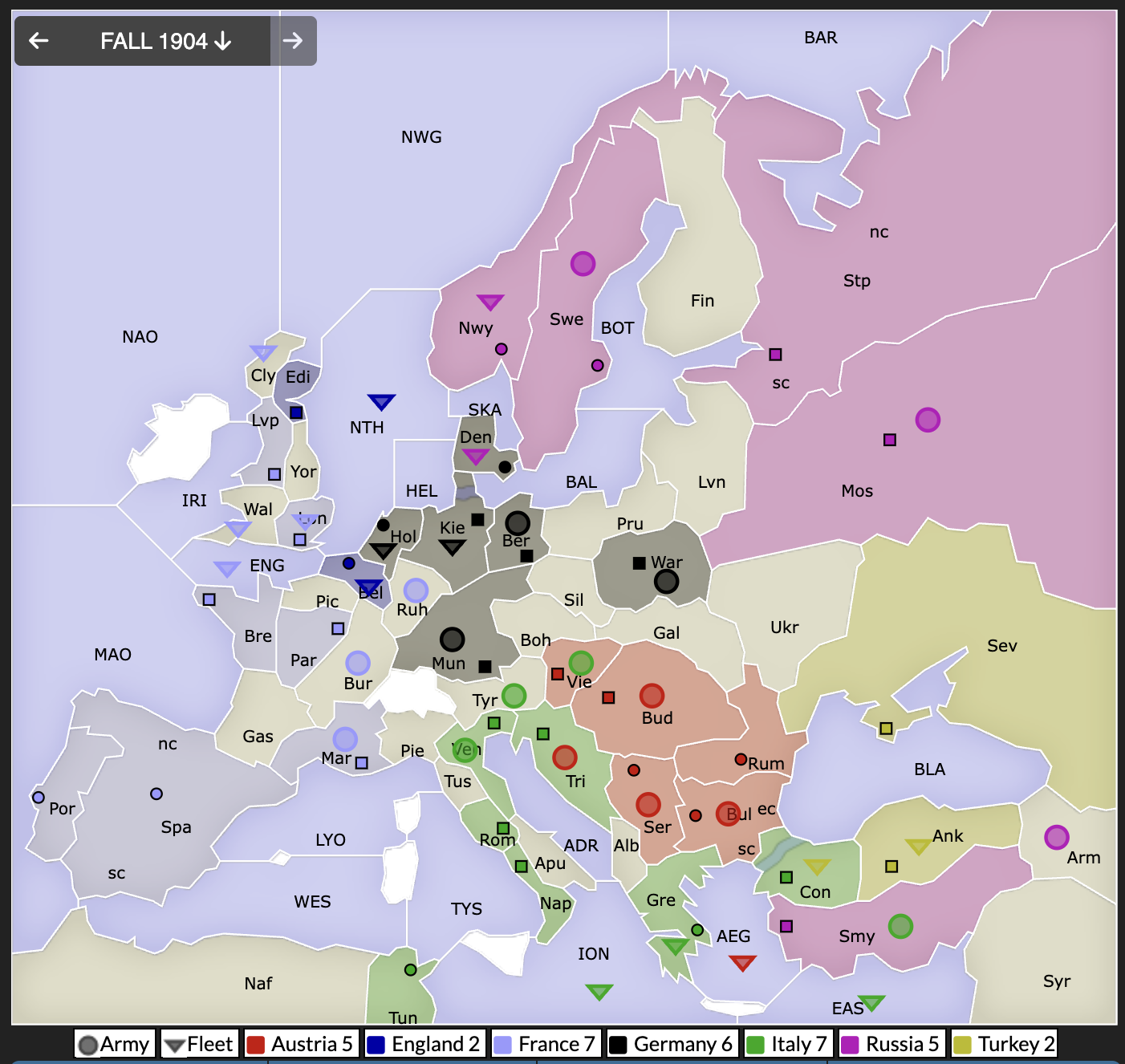Click the French fleet in London
Viewport: 1125px width, 1064px height.
coord(307,521)
